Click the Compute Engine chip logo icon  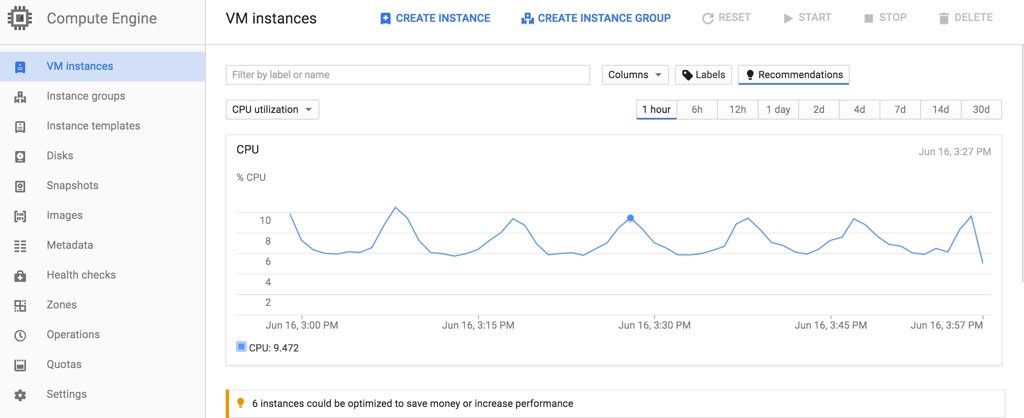20,18
